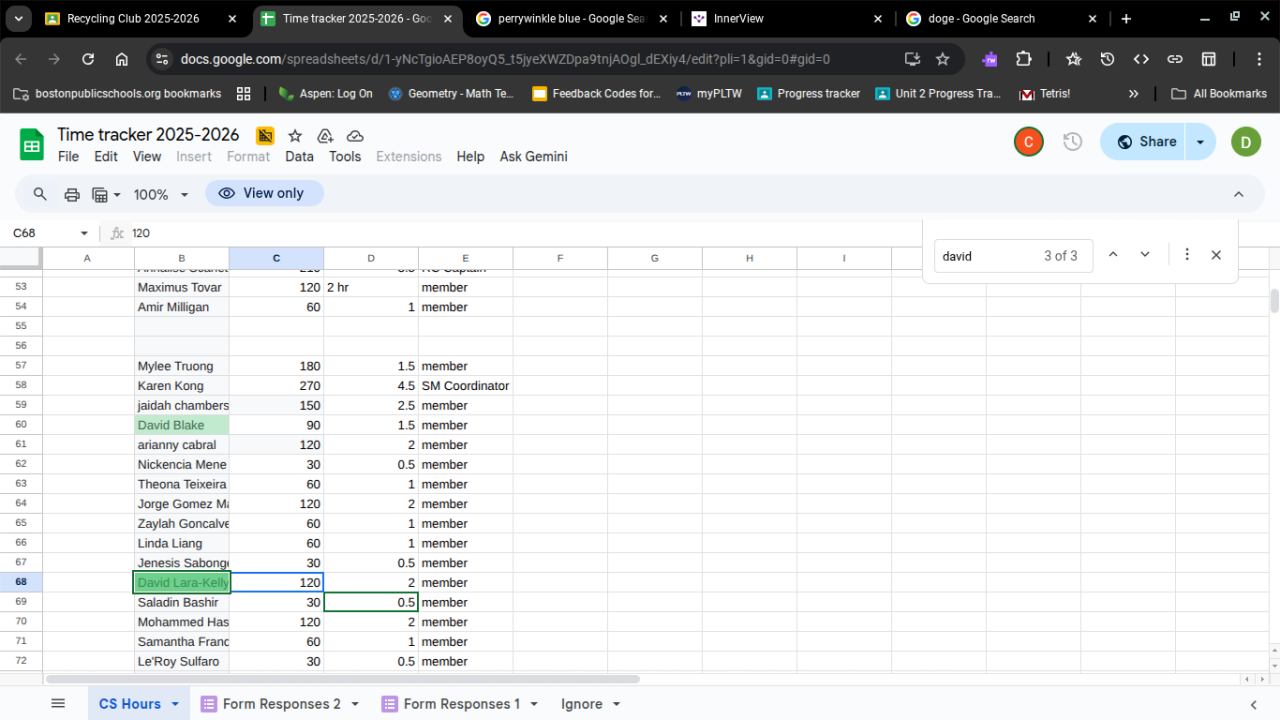Image resolution: width=1280 pixels, height=720 pixels.
Task: Select the 'David Blake' cell
Action: [x=182, y=425]
